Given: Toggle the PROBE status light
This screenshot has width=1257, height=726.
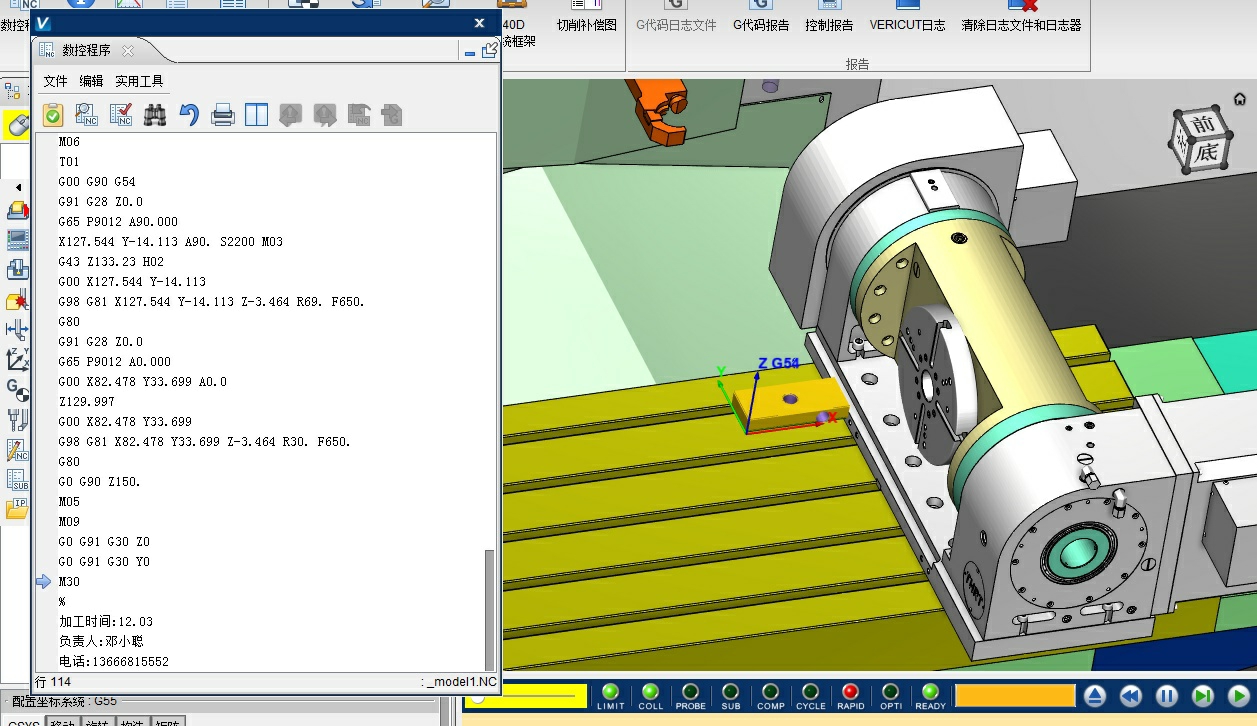Looking at the screenshot, I should point(690,691).
